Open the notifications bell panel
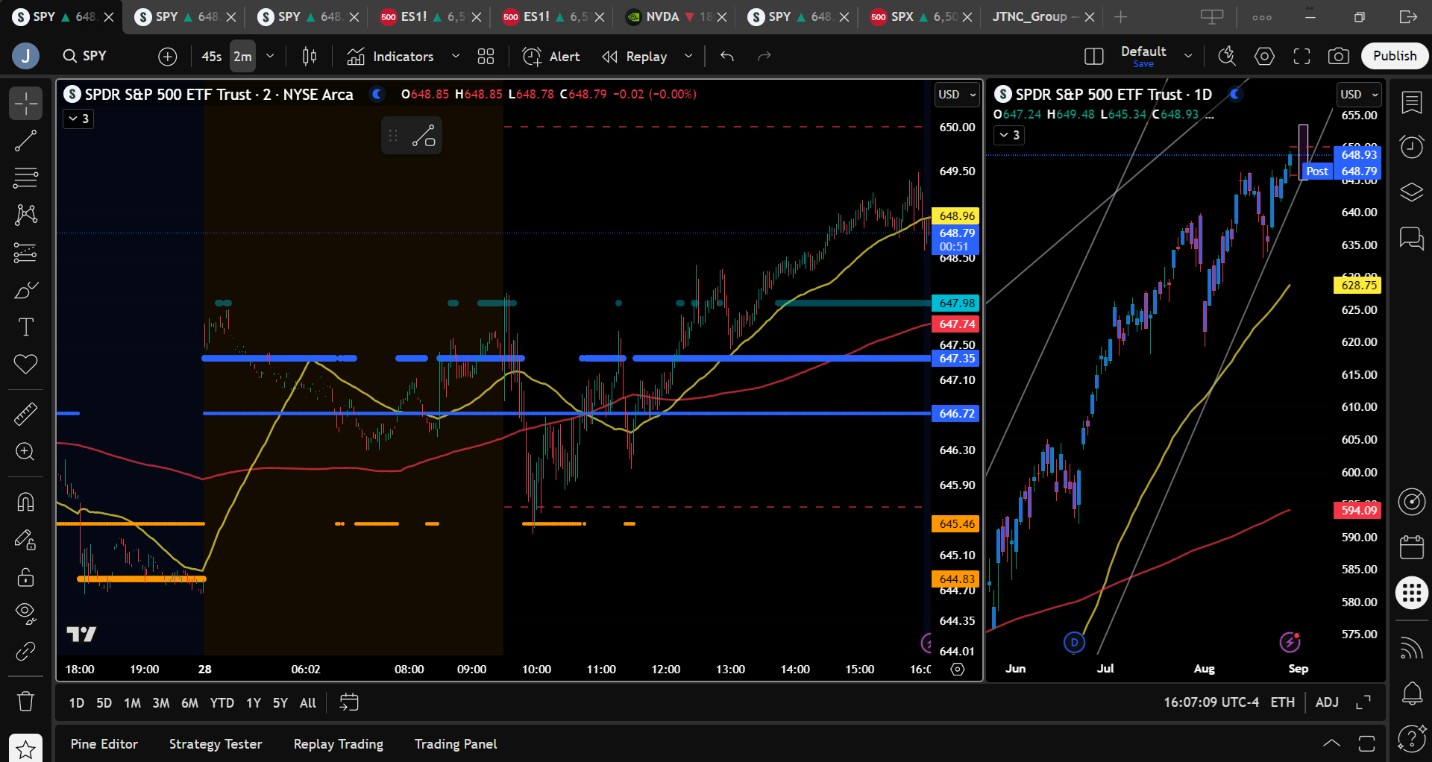The height and width of the screenshot is (762, 1432). pos(1411,692)
